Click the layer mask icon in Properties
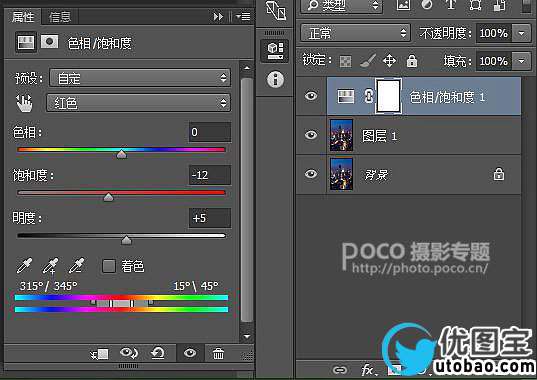537x380 pixels. 50,42
